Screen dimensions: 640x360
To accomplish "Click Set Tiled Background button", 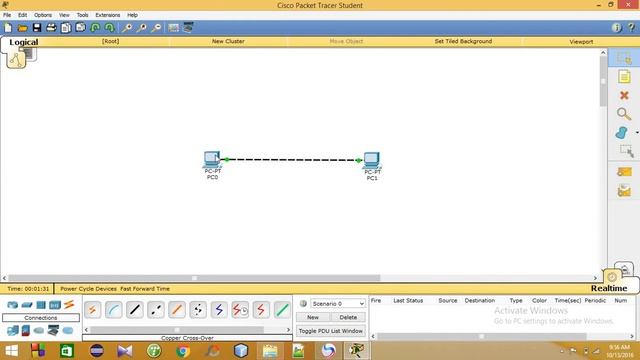I will pyautogui.click(x=463, y=41).
